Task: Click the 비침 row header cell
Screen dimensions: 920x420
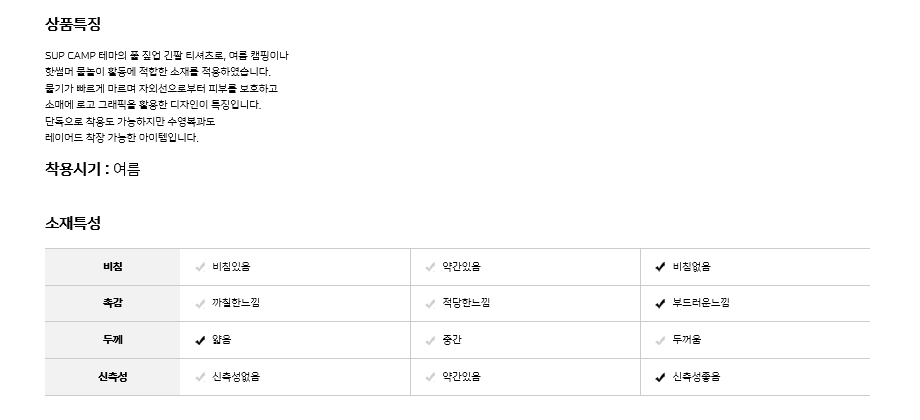Action: click(x=112, y=267)
